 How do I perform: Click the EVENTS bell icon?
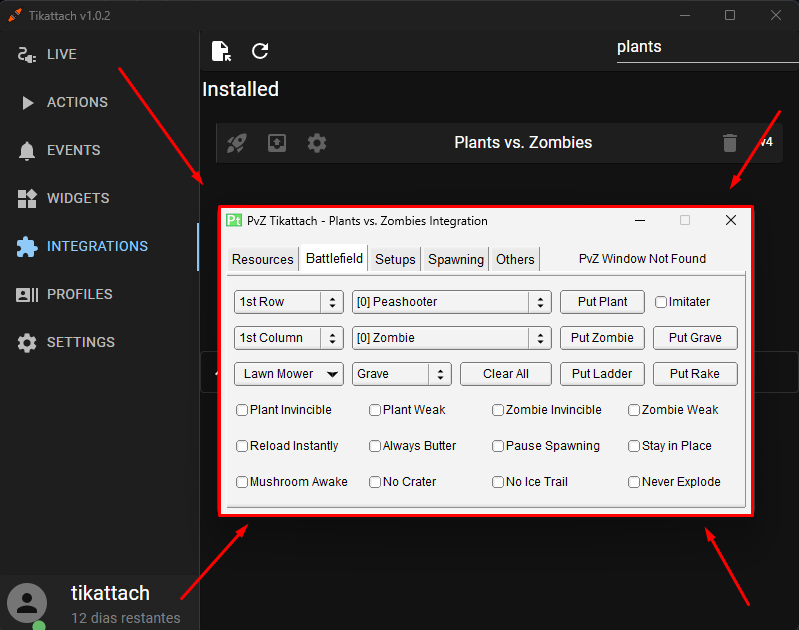pos(26,151)
